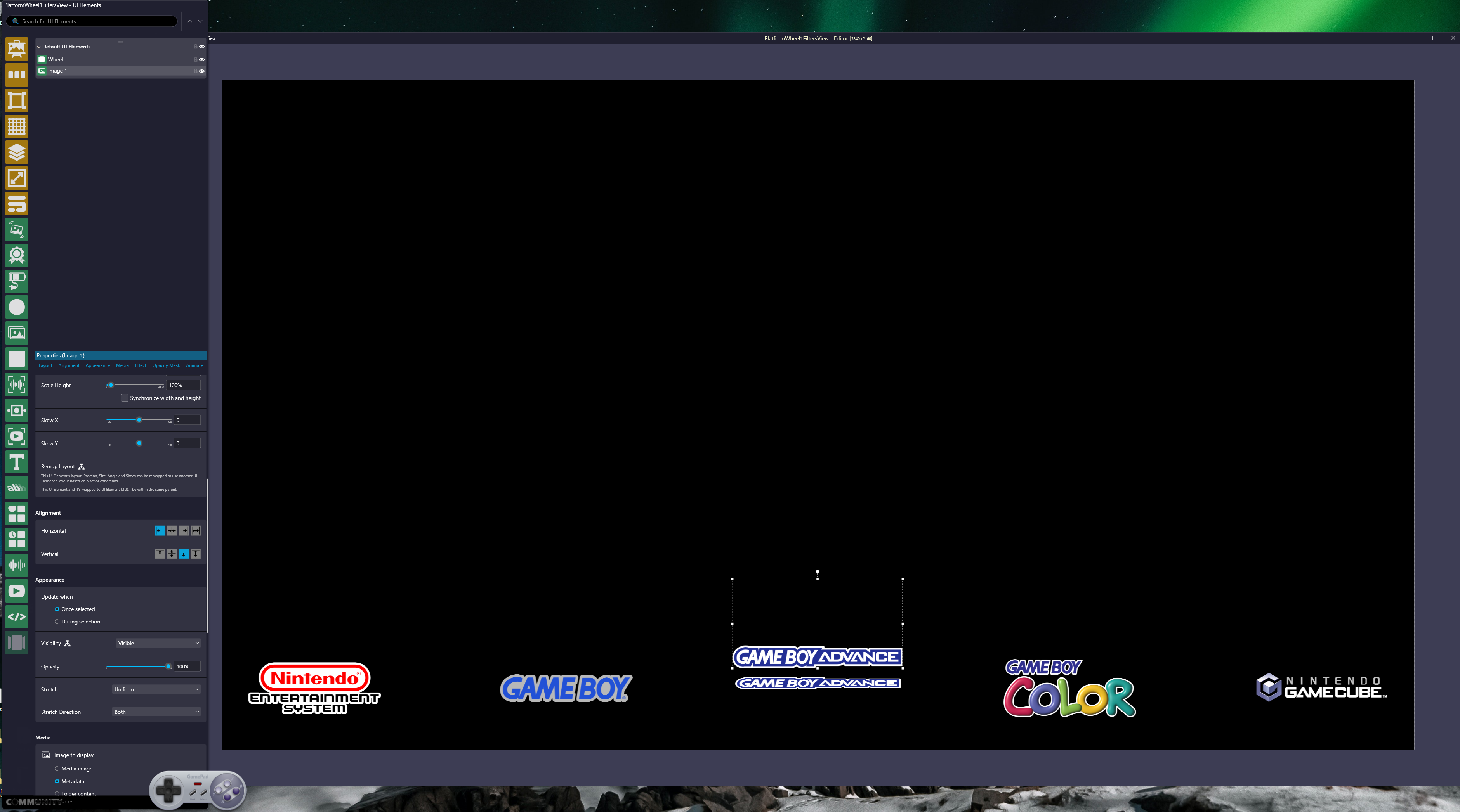Jump to the Appearance properties tab

(x=97, y=366)
